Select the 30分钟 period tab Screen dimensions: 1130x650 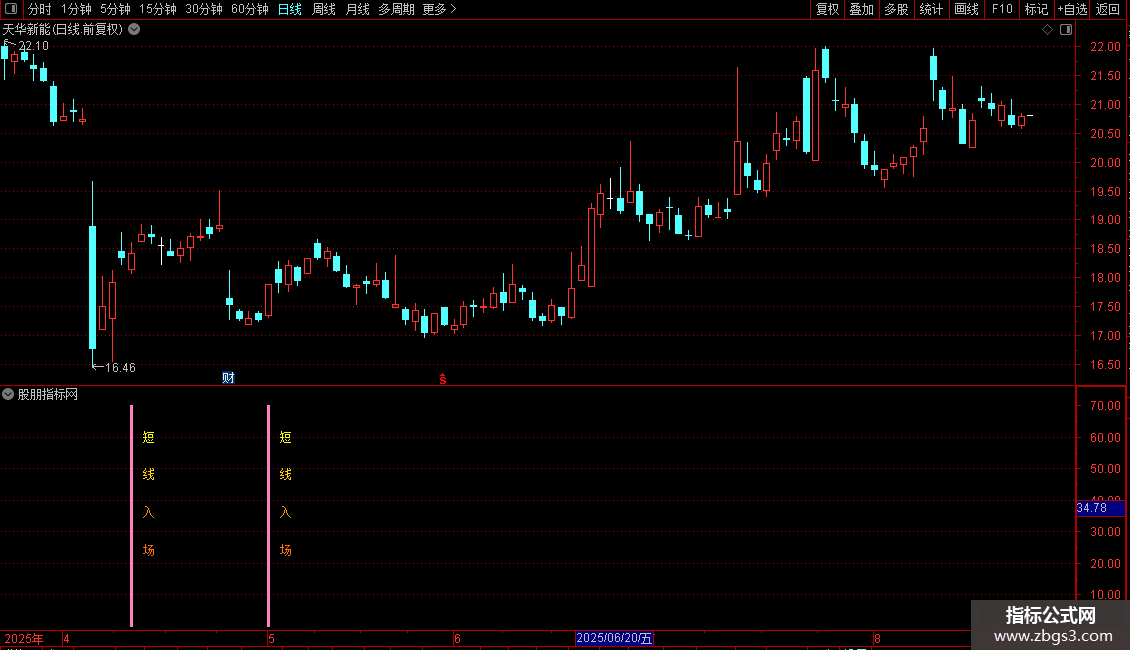pos(204,9)
